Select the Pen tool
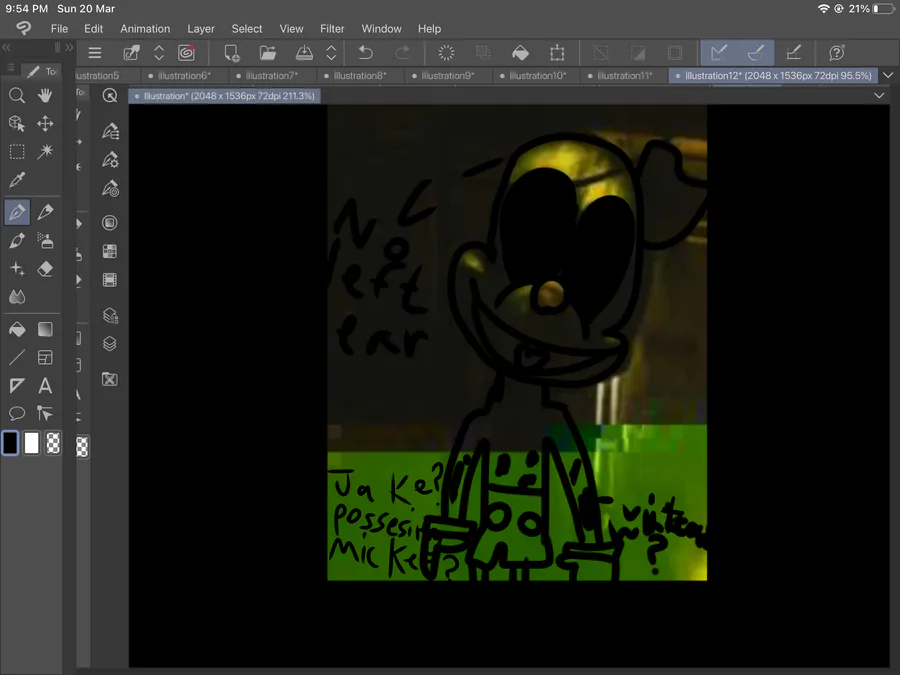900x675 pixels. (17, 212)
